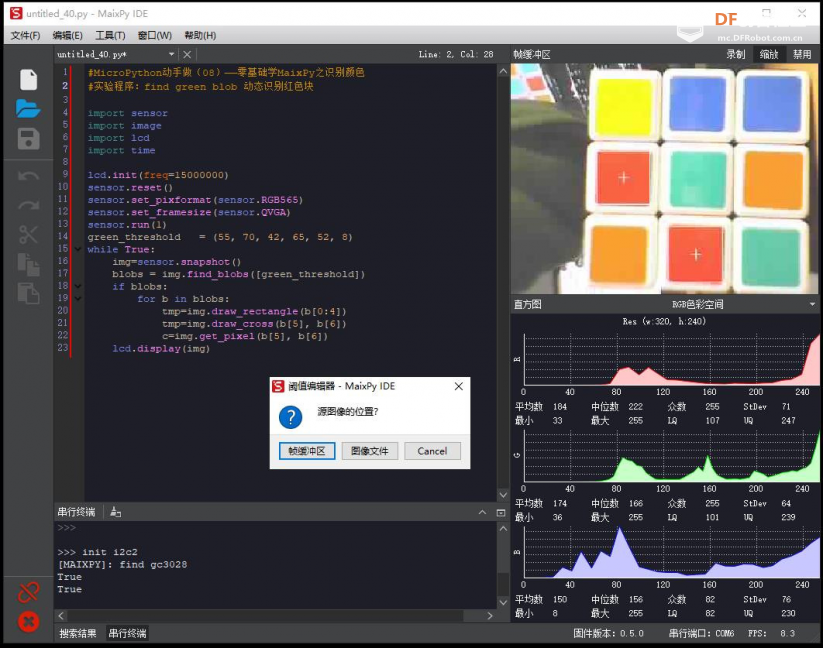Viewport: 823px width, 648px height.
Task: Collapse the 'if blobs' code block
Action: 78,286
